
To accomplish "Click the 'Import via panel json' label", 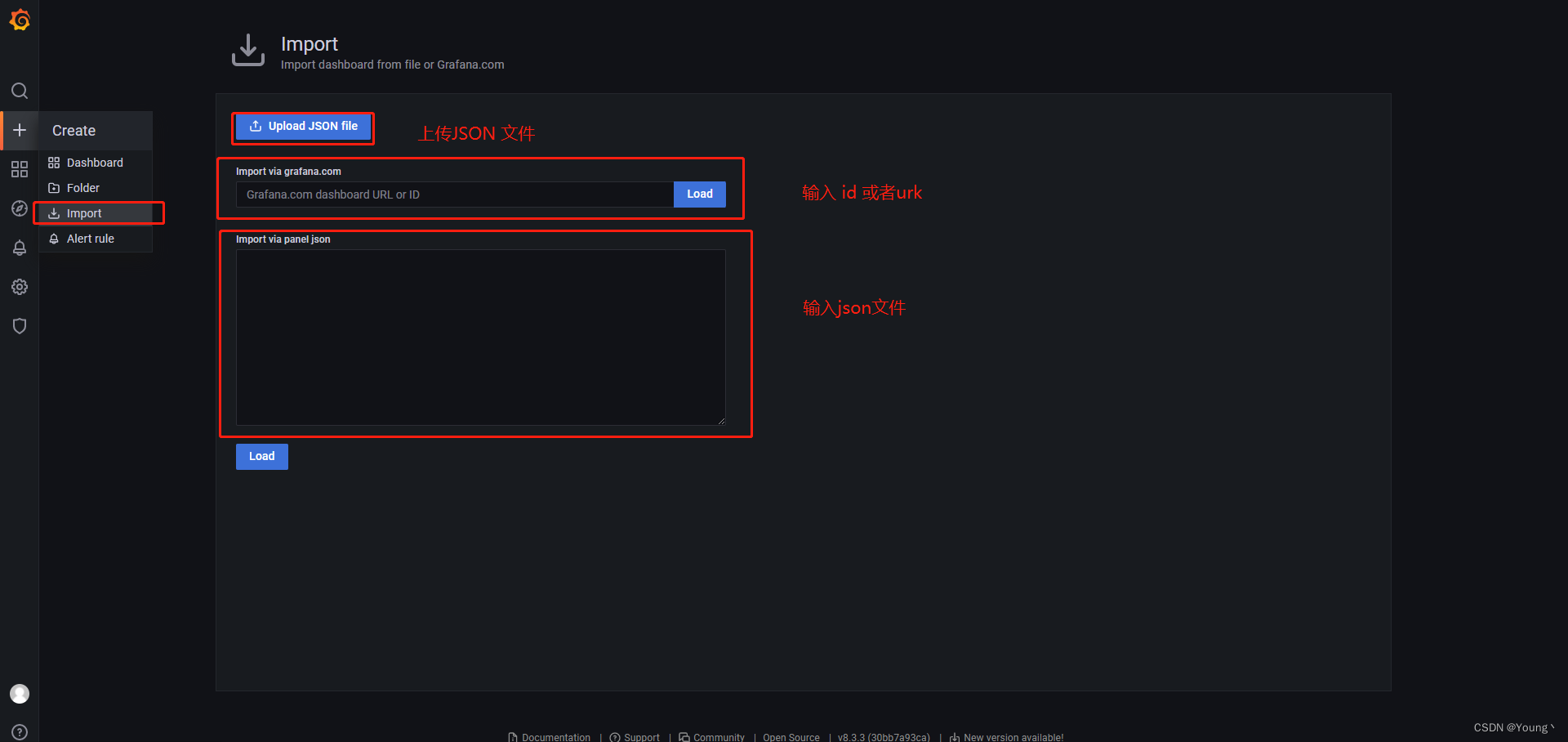I will [283, 239].
